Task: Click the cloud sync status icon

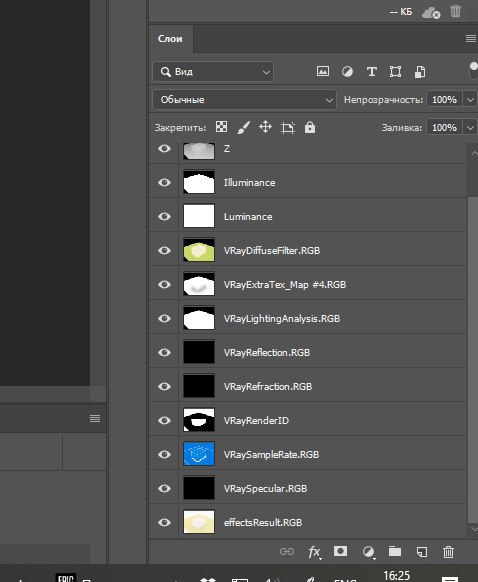Action: [x=431, y=13]
